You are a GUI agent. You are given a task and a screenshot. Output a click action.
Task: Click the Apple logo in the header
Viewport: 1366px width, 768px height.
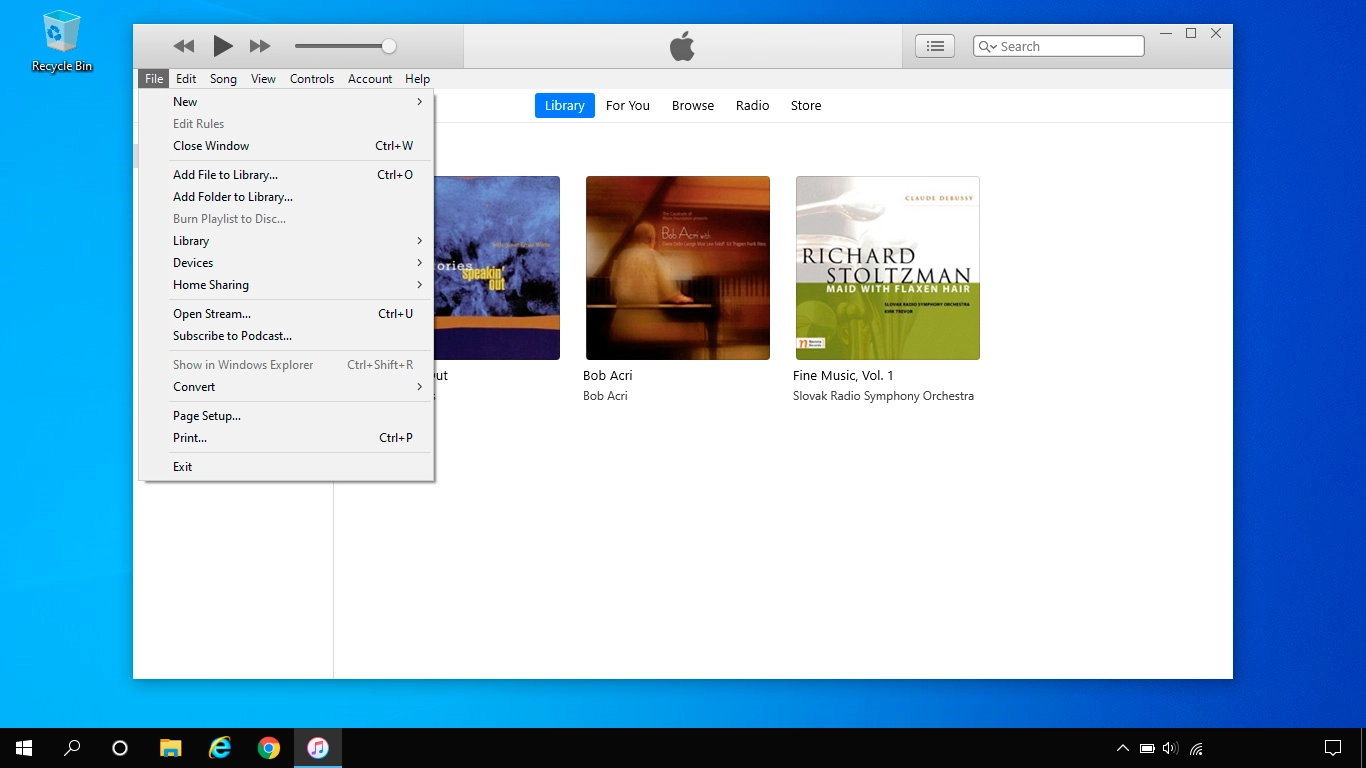click(x=681, y=45)
